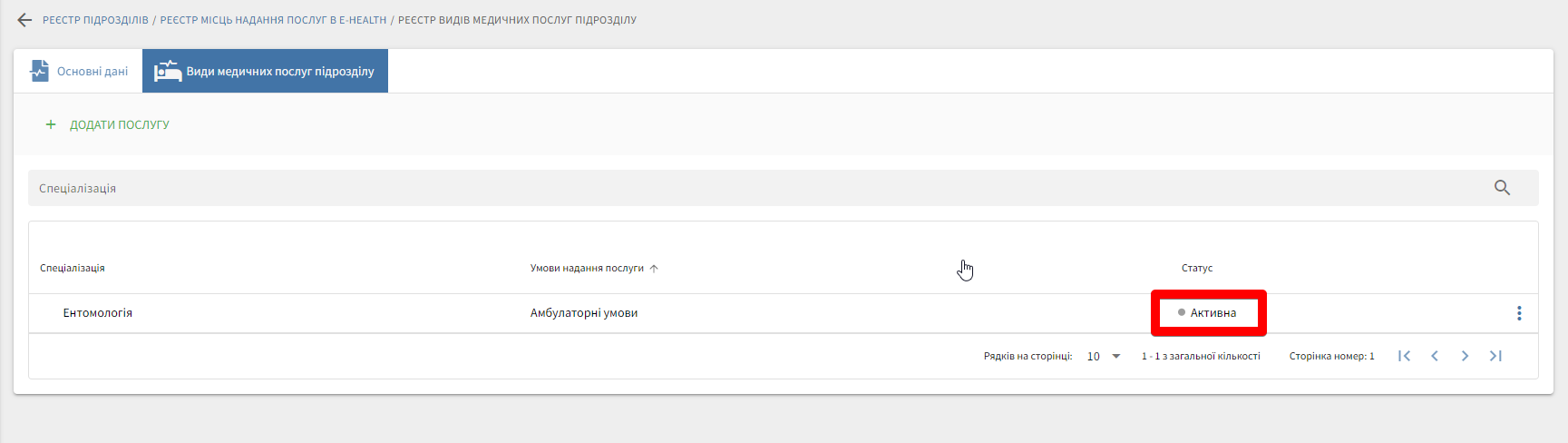Image resolution: width=1568 pixels, height=443 pixels.
Task: Click the РЕЄСТР ВИДІВ МЕДИЧНИХ ПОСЛУГ ПІДРОЗДІЛУ breadcrumb
Action: click(x=517, y=20)
